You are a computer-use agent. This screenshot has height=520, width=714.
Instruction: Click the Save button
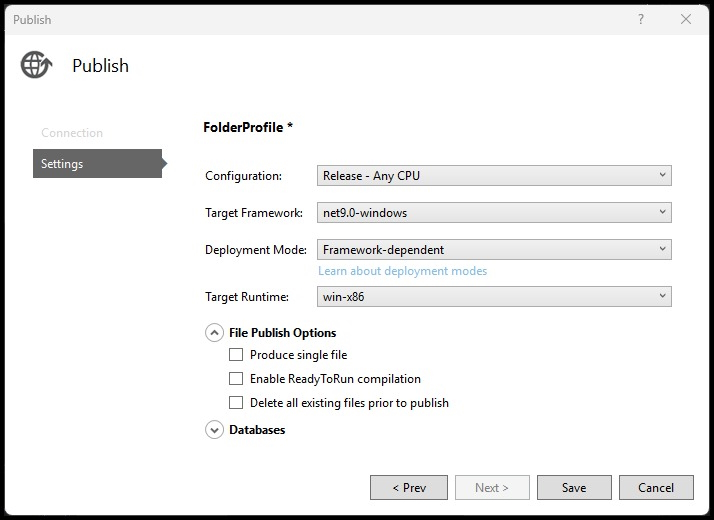click(574, 488)
